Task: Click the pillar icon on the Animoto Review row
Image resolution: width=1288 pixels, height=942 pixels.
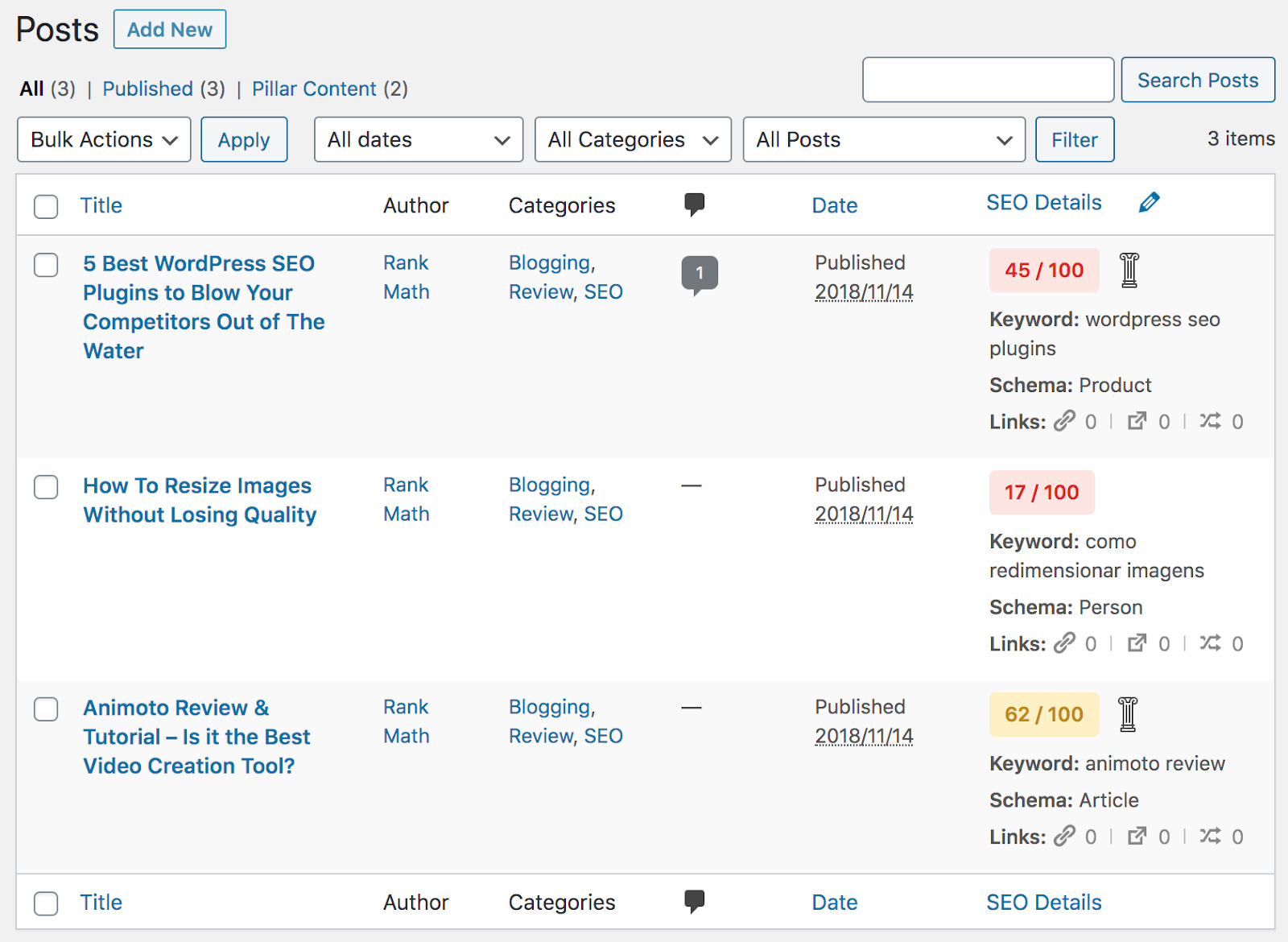Action: point(1129,715)
